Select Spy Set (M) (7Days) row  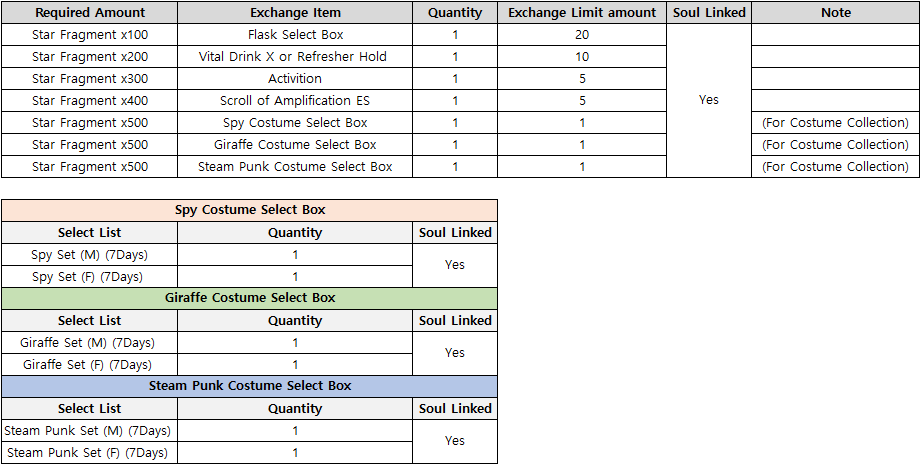[x=89, y=255]
